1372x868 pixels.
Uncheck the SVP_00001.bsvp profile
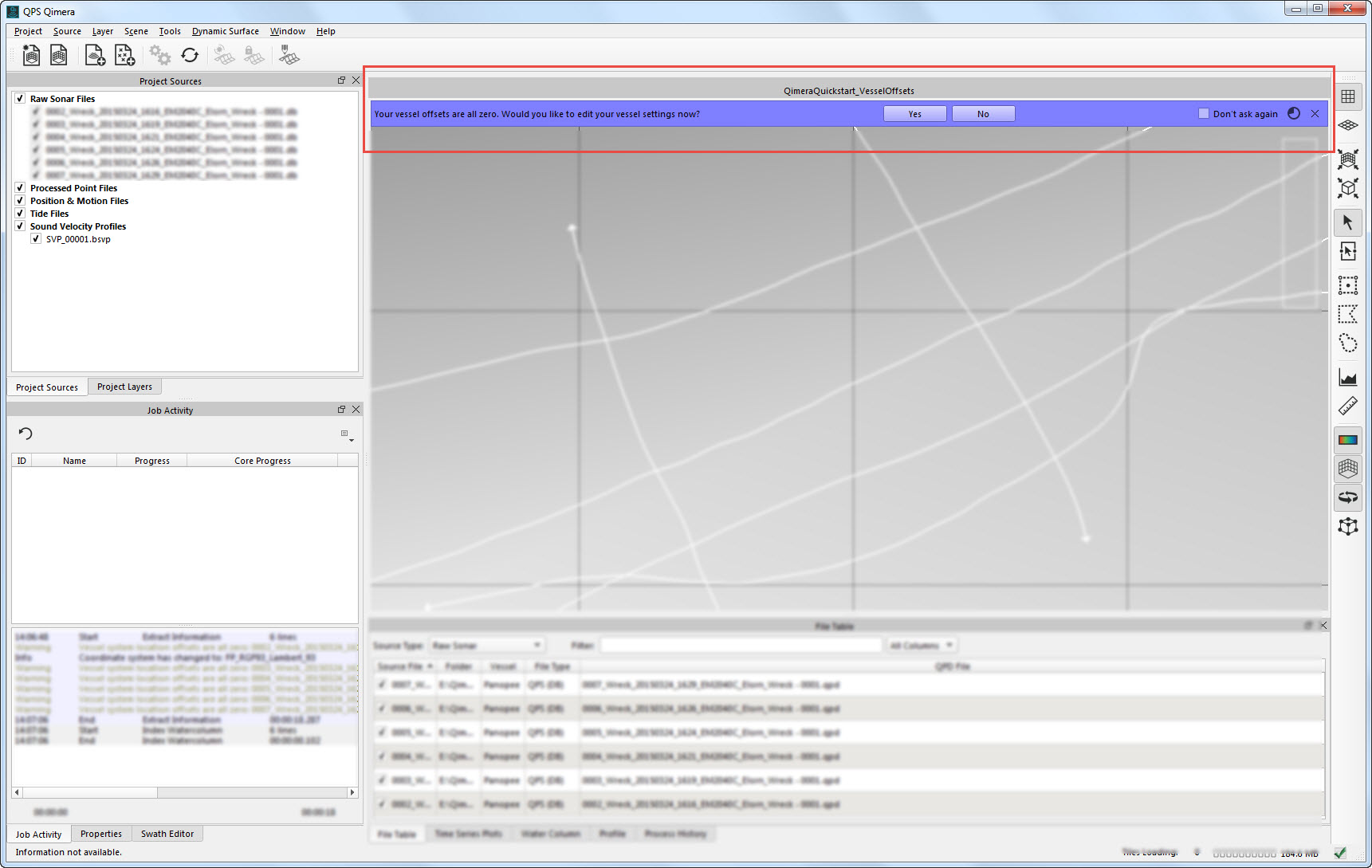tap(36, 239)
